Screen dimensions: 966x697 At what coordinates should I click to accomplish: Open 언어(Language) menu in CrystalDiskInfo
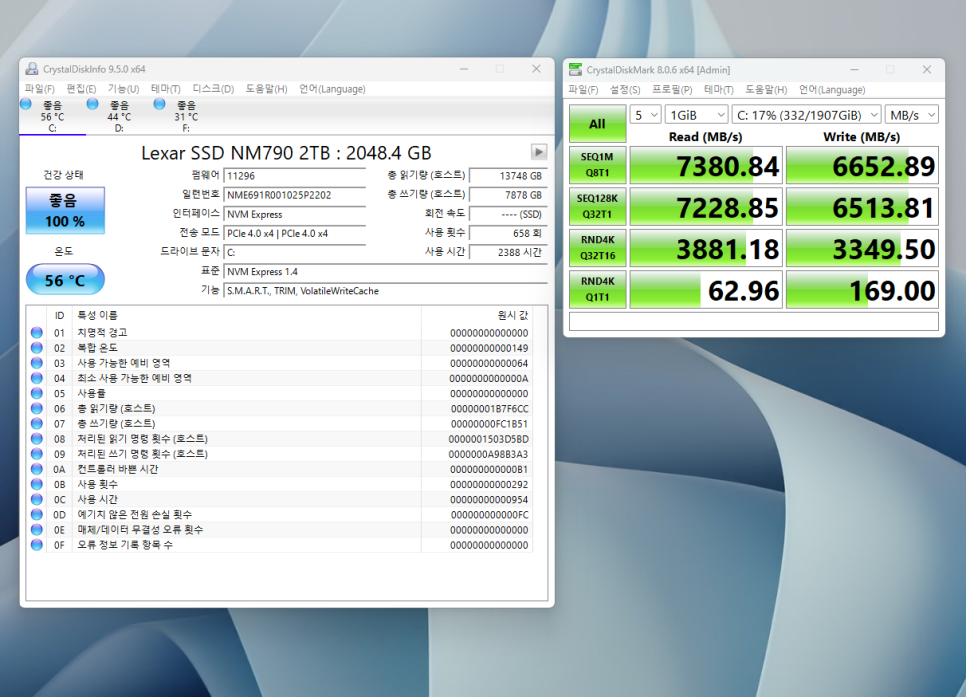click(x=332, y=89)
